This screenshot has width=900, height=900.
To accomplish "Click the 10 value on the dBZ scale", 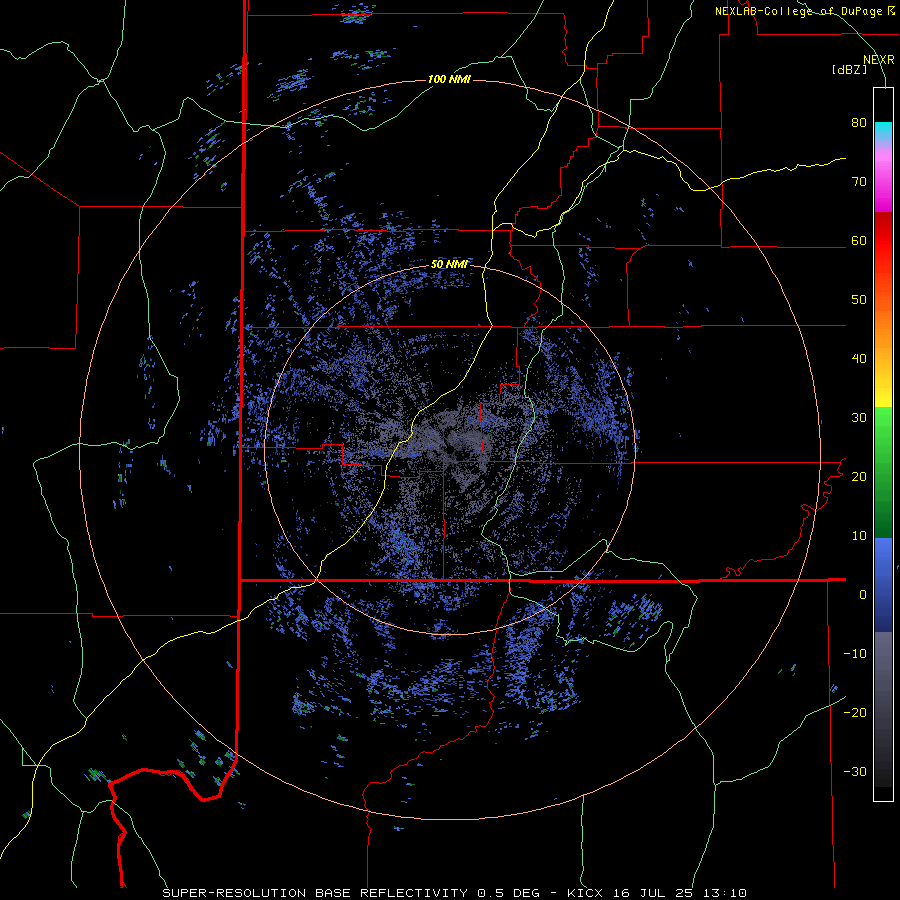I will click(x=859, y=536).
